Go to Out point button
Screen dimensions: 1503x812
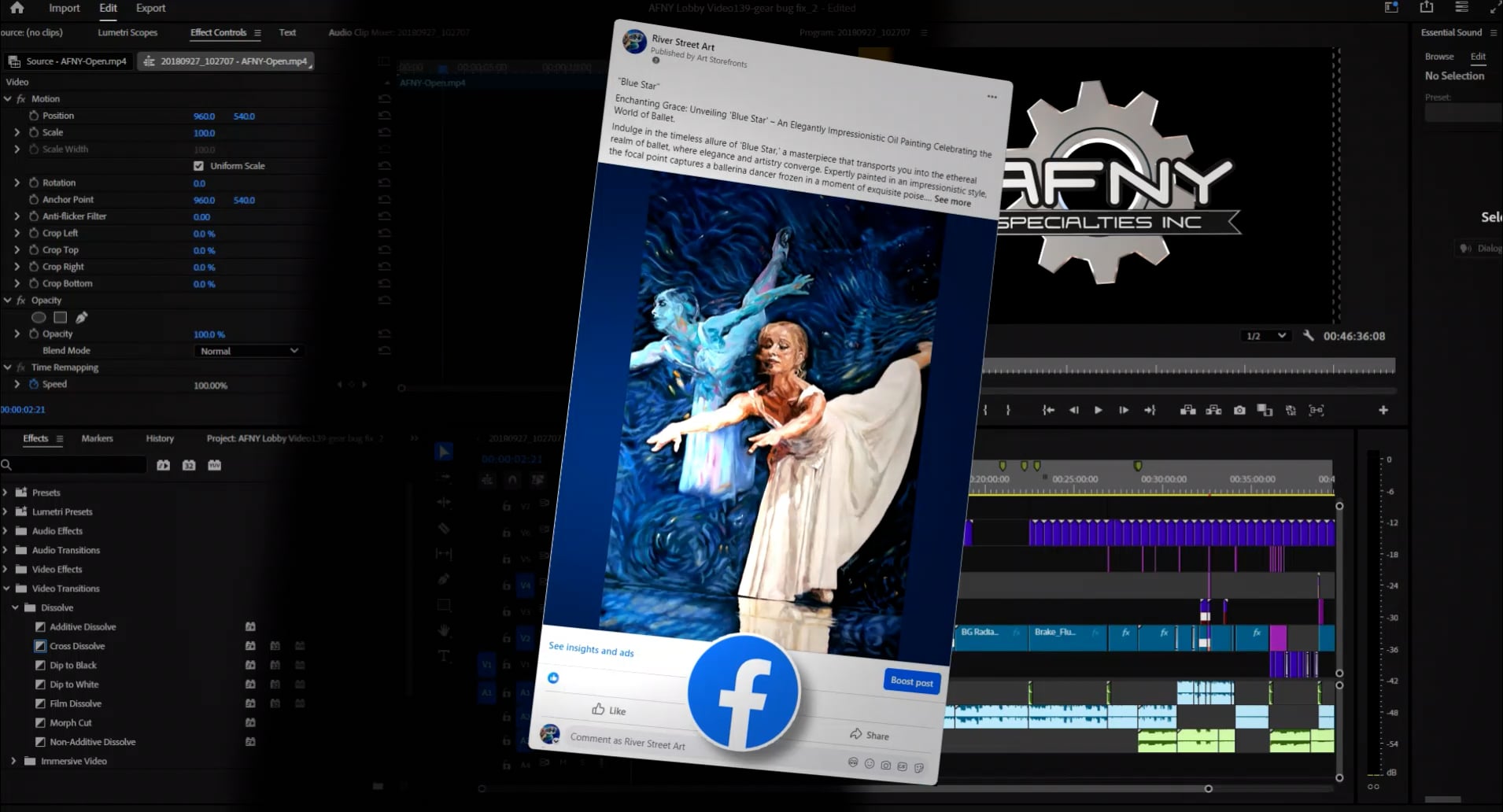(x=1150, y=410)
